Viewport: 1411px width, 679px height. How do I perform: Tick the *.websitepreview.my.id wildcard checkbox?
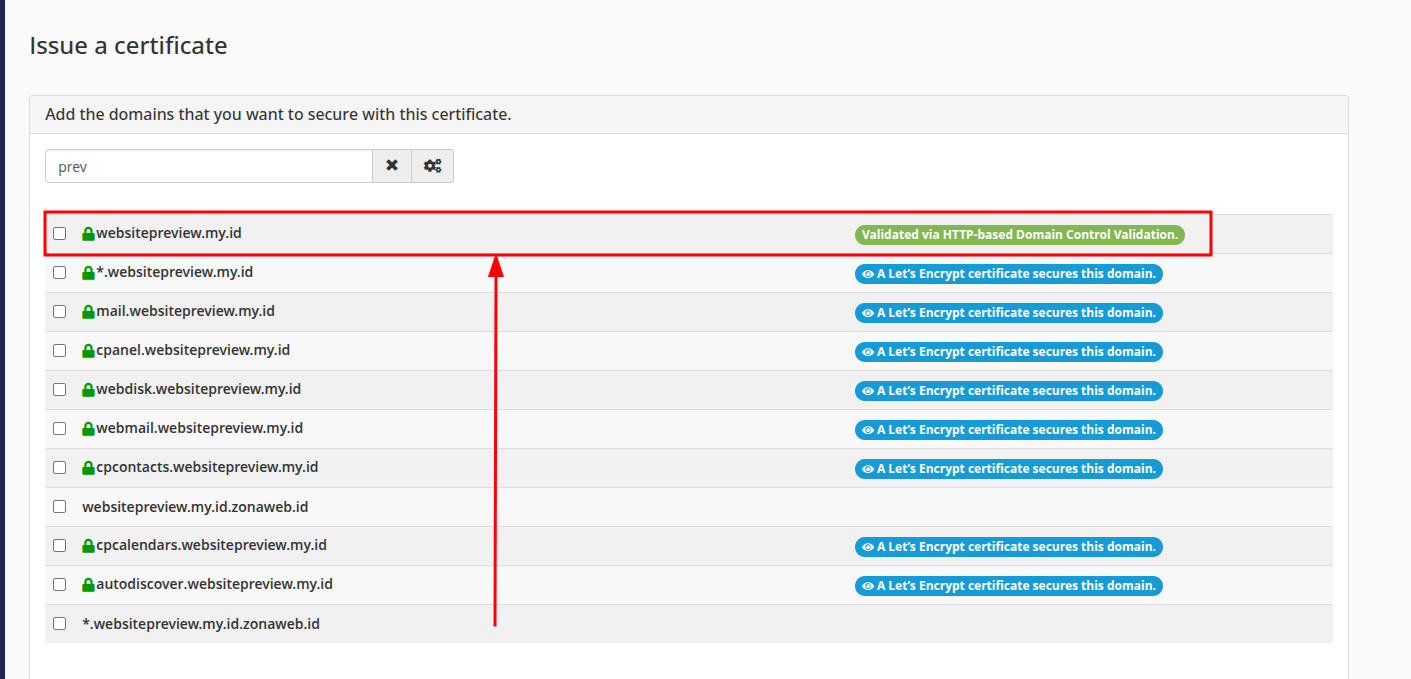[60, 272]
